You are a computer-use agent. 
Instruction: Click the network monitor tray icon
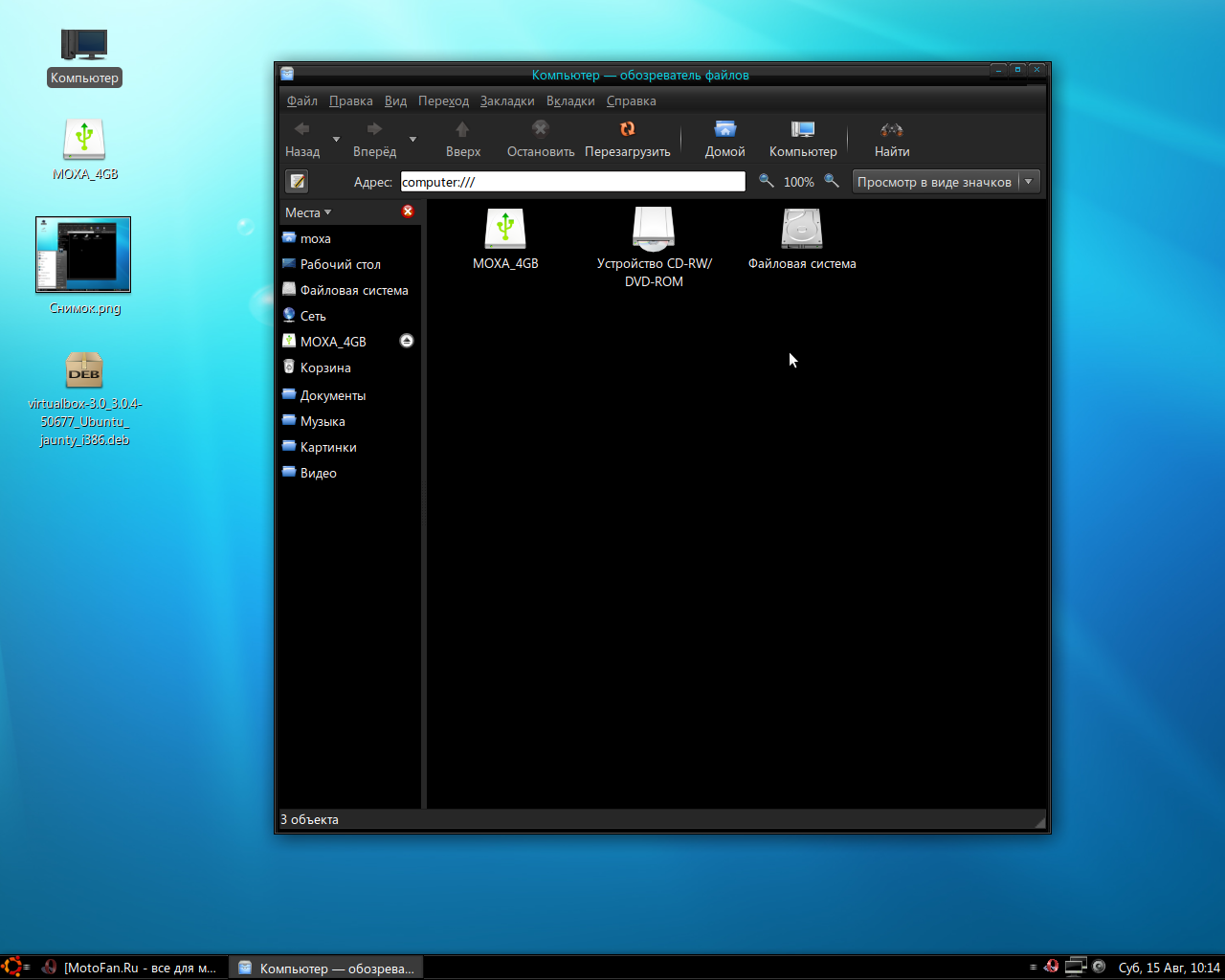[x=1077, y=967]
